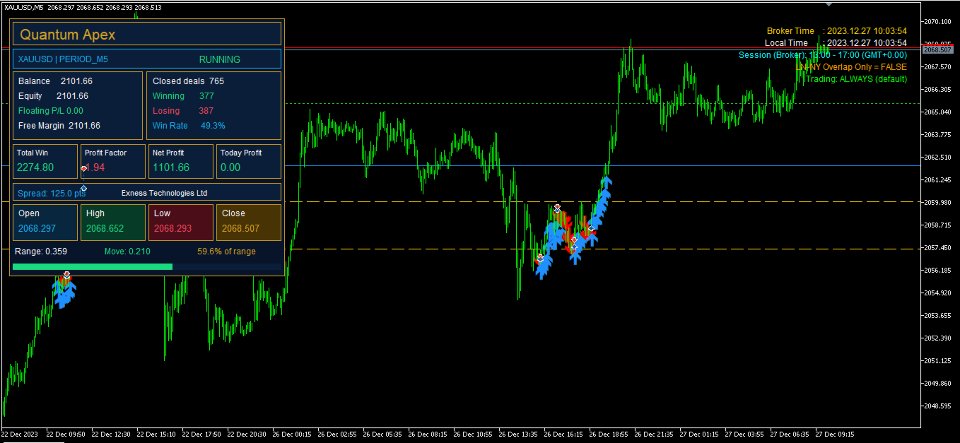Click the trade marker below the Range progress bar

(x=66, y=275)
